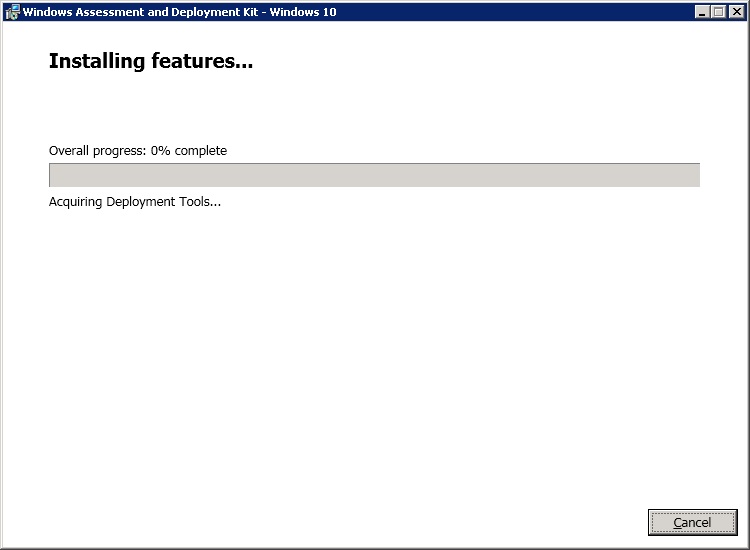This screenshot has width=750, height=550.
Task: Click the "Installing features..." heading
Action: click(150, 61)
